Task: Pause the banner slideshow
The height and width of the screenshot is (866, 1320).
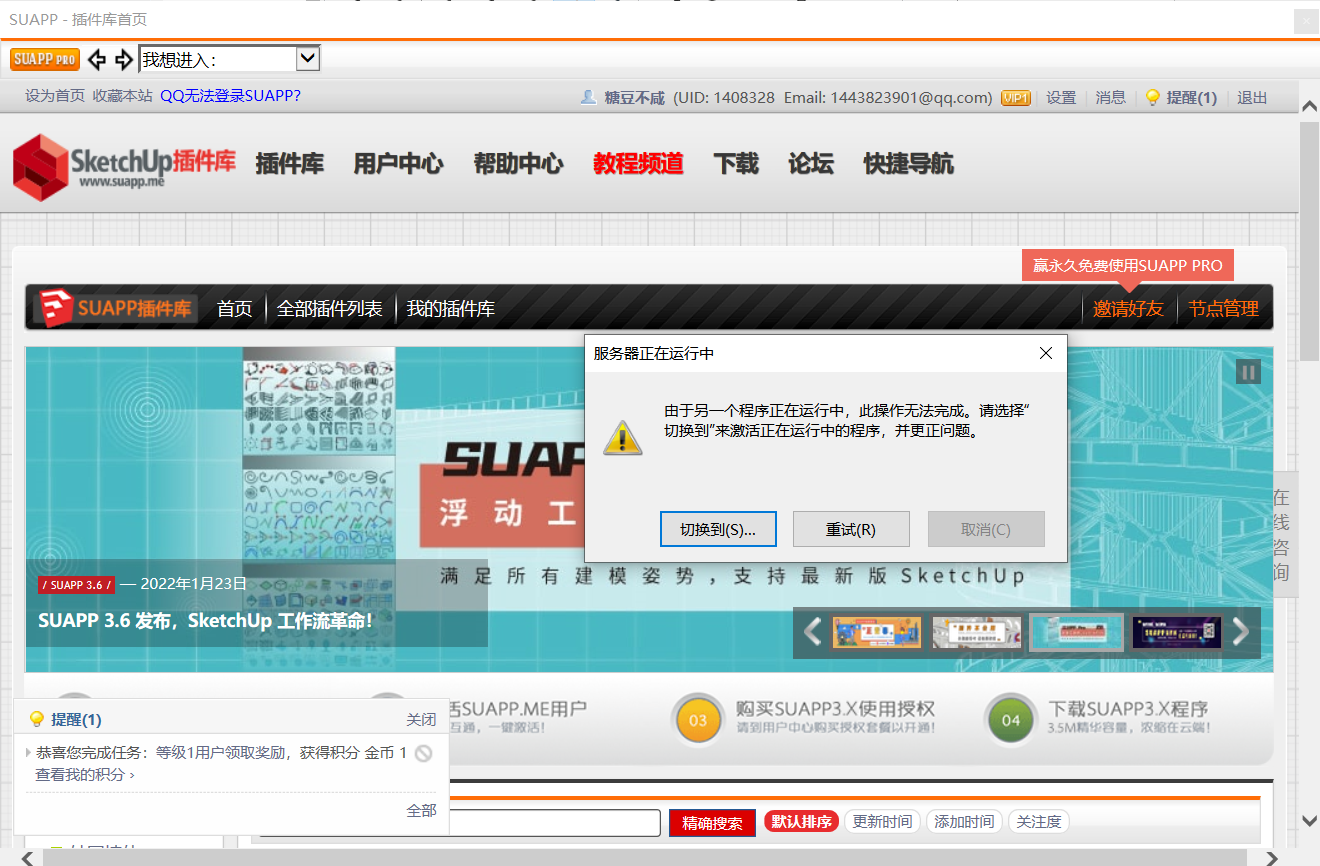Action: pos(1248,372)
